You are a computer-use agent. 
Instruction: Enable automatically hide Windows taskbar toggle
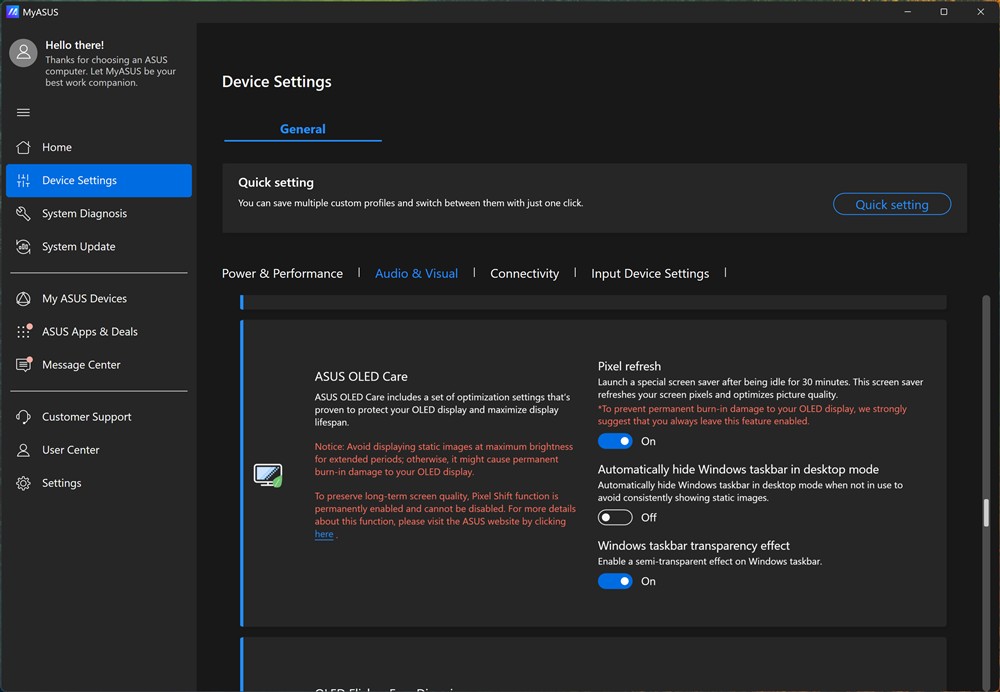615,517
